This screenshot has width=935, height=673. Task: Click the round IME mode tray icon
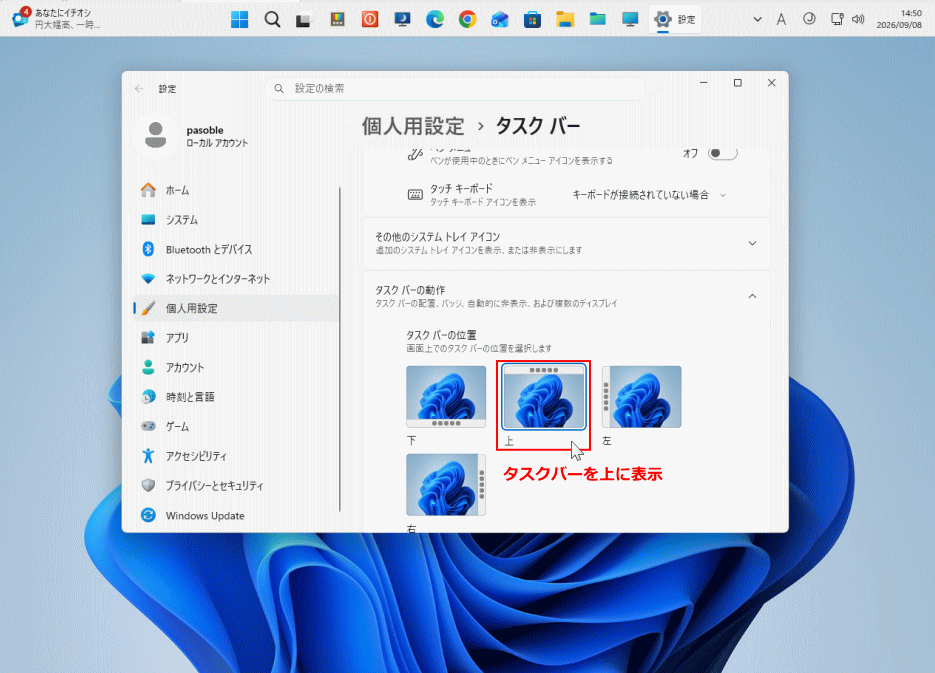point(809,19)
